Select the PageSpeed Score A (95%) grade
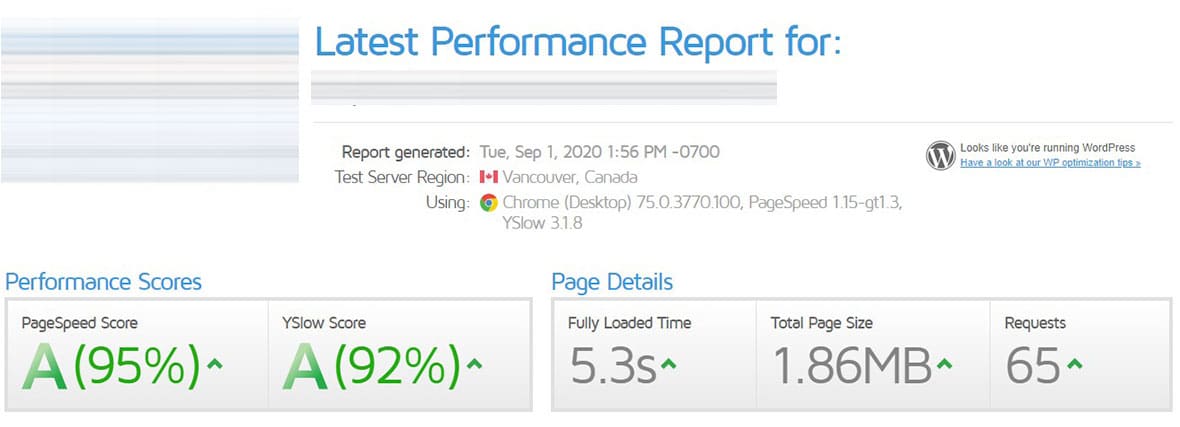The height and width of the screenshot is (427, 1180). [117, 367]
